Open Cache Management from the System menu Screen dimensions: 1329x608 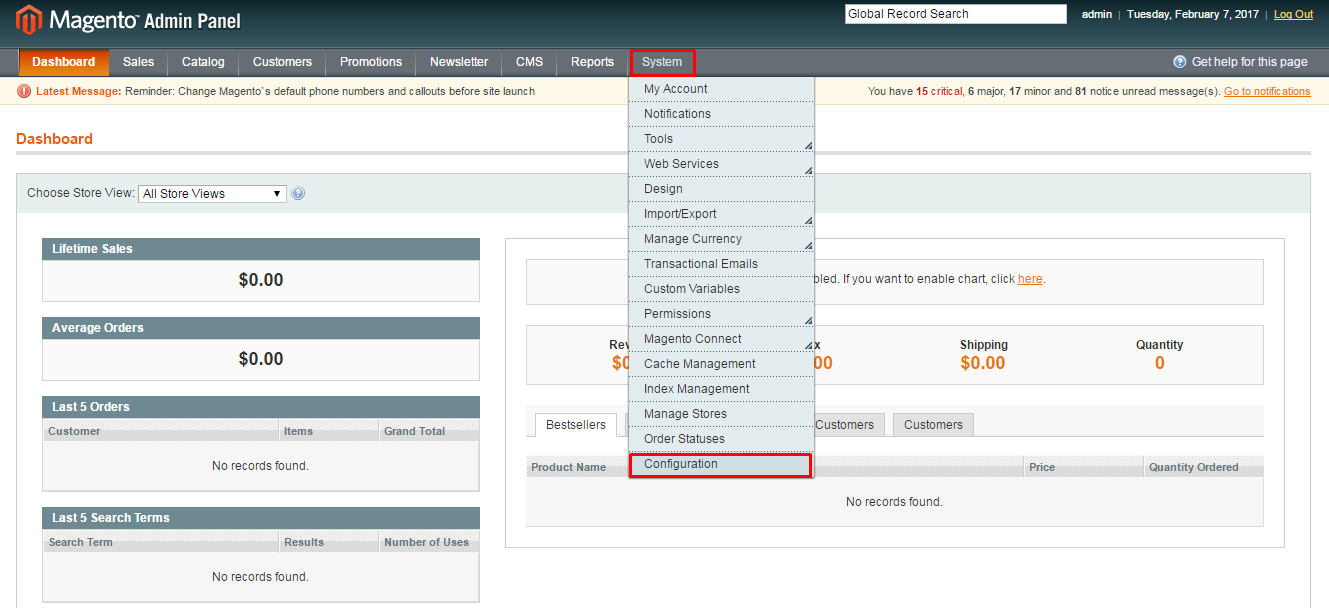(x=721, y=364)
